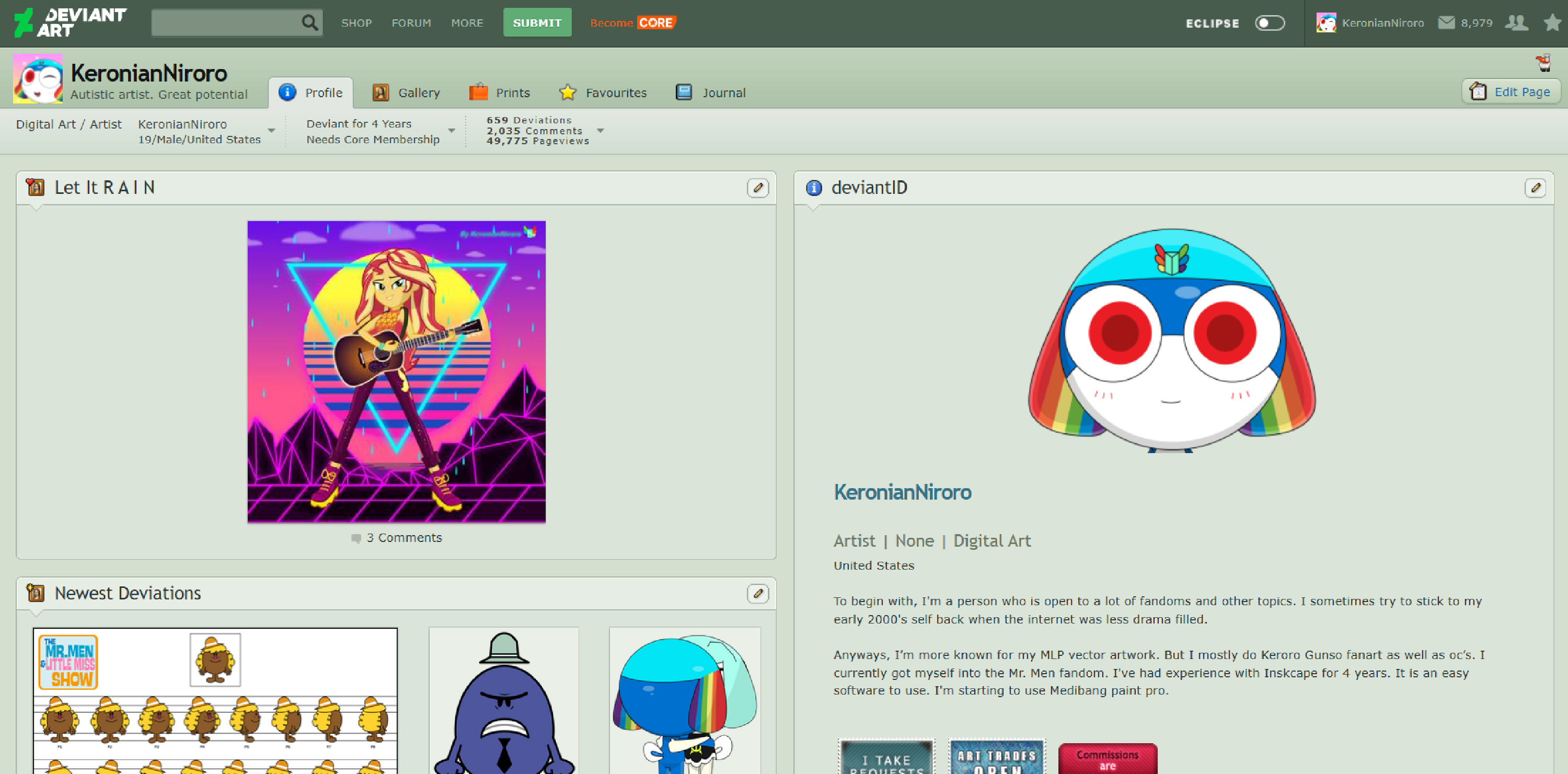Click the 'Needs Core Membership' text
The width and height of the screenshot is (1568, 774).
point(373,140)
